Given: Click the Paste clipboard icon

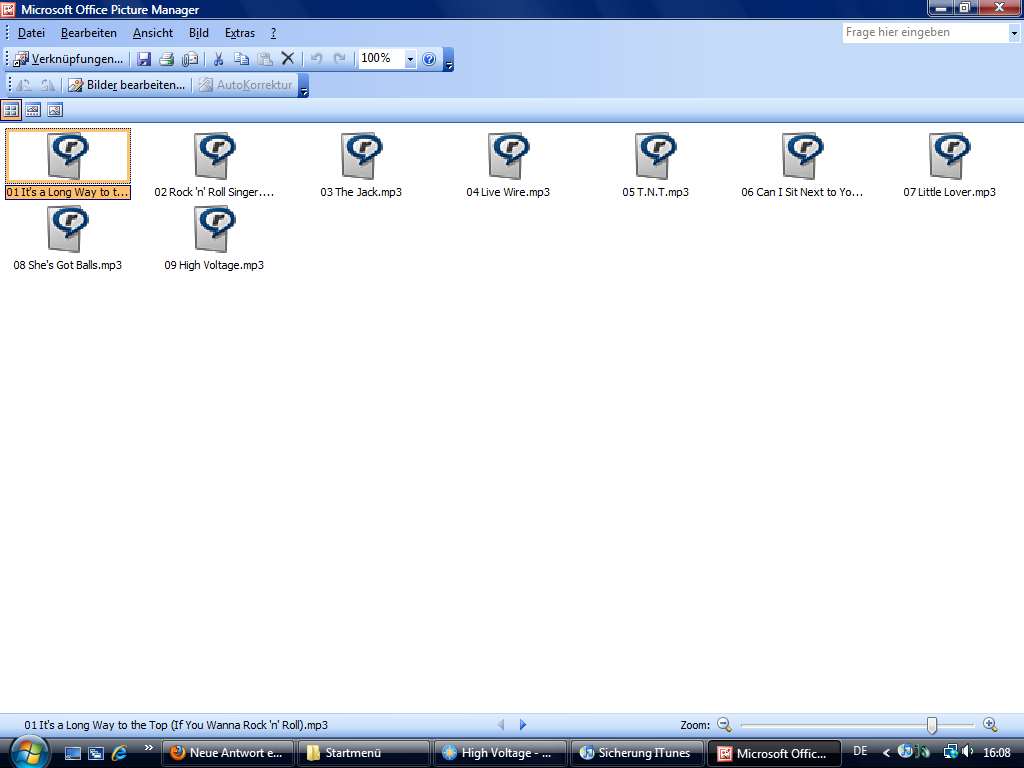Looking at the screenshot, I should (264, 59).
